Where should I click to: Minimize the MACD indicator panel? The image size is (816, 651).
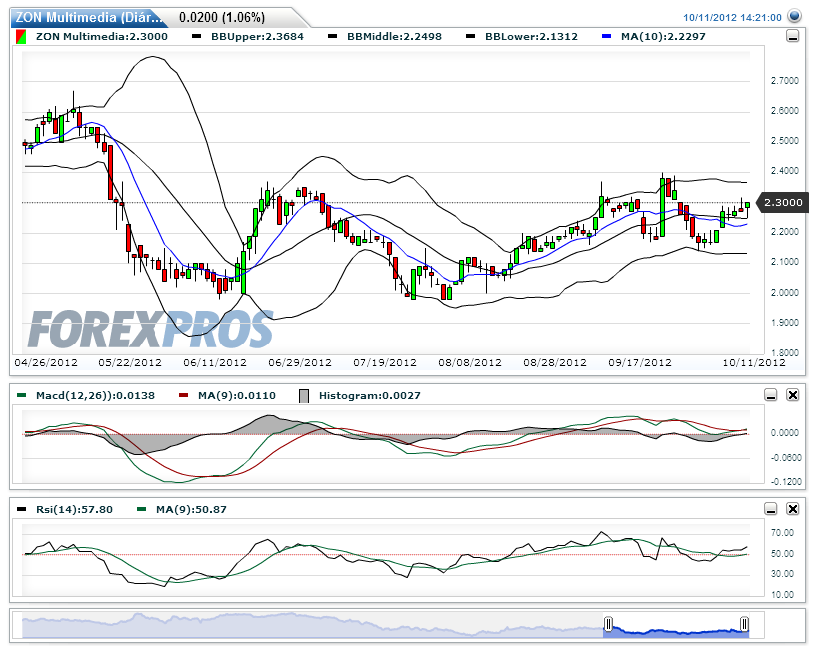click(x=771, y=395)
